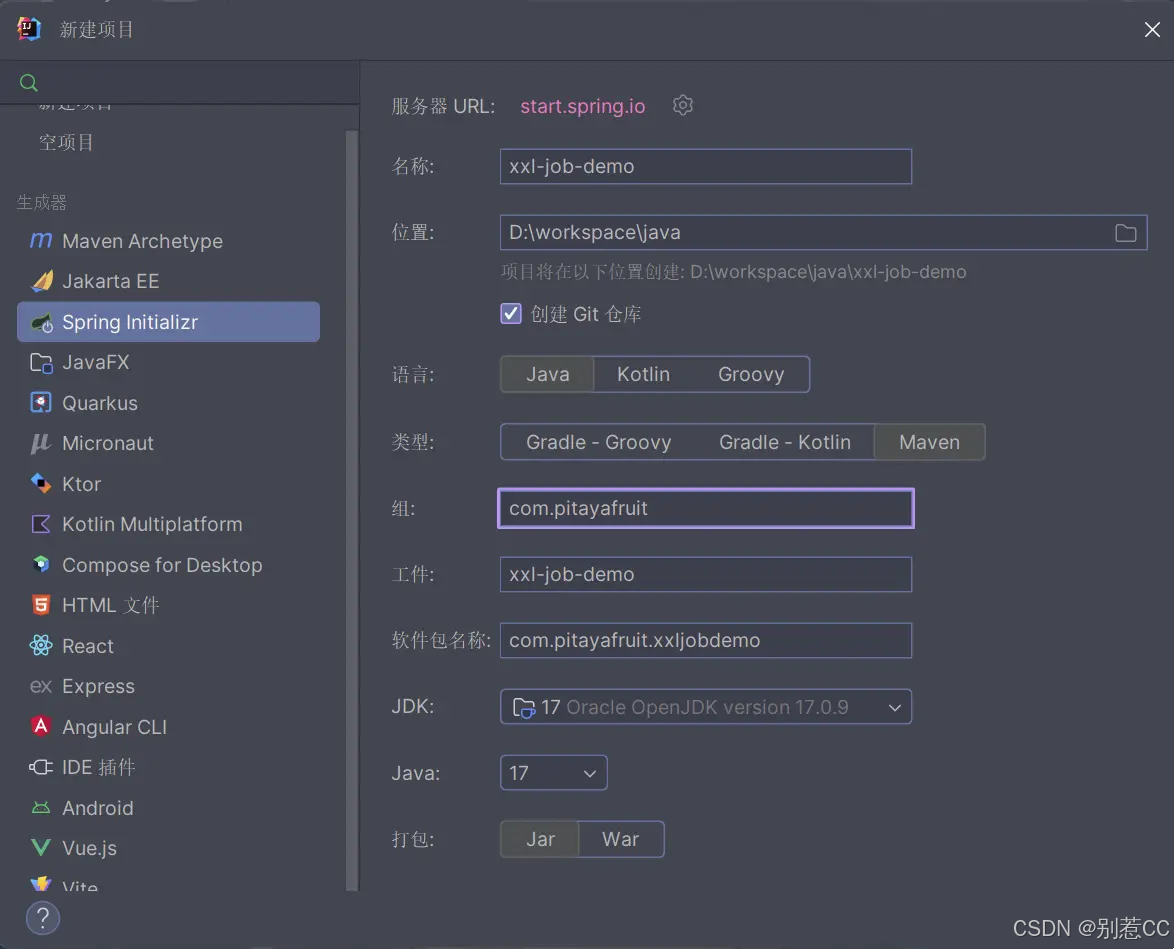The width and height of the screenshot is (1174, 949).
Task: Click the Express ex icon
Action: point(41,686)
